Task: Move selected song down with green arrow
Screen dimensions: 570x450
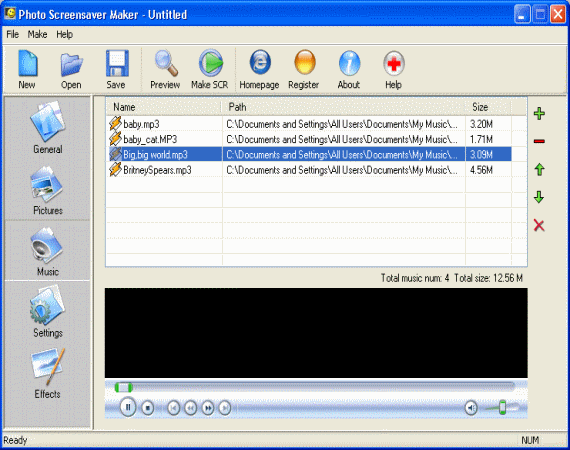Action: coord(539,197)
